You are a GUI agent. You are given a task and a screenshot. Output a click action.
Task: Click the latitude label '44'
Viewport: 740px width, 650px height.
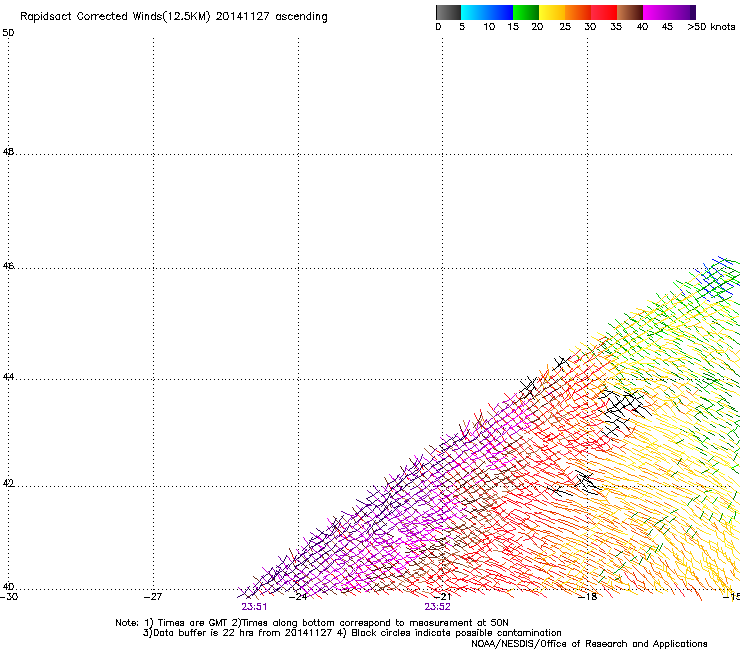point(8,377)
